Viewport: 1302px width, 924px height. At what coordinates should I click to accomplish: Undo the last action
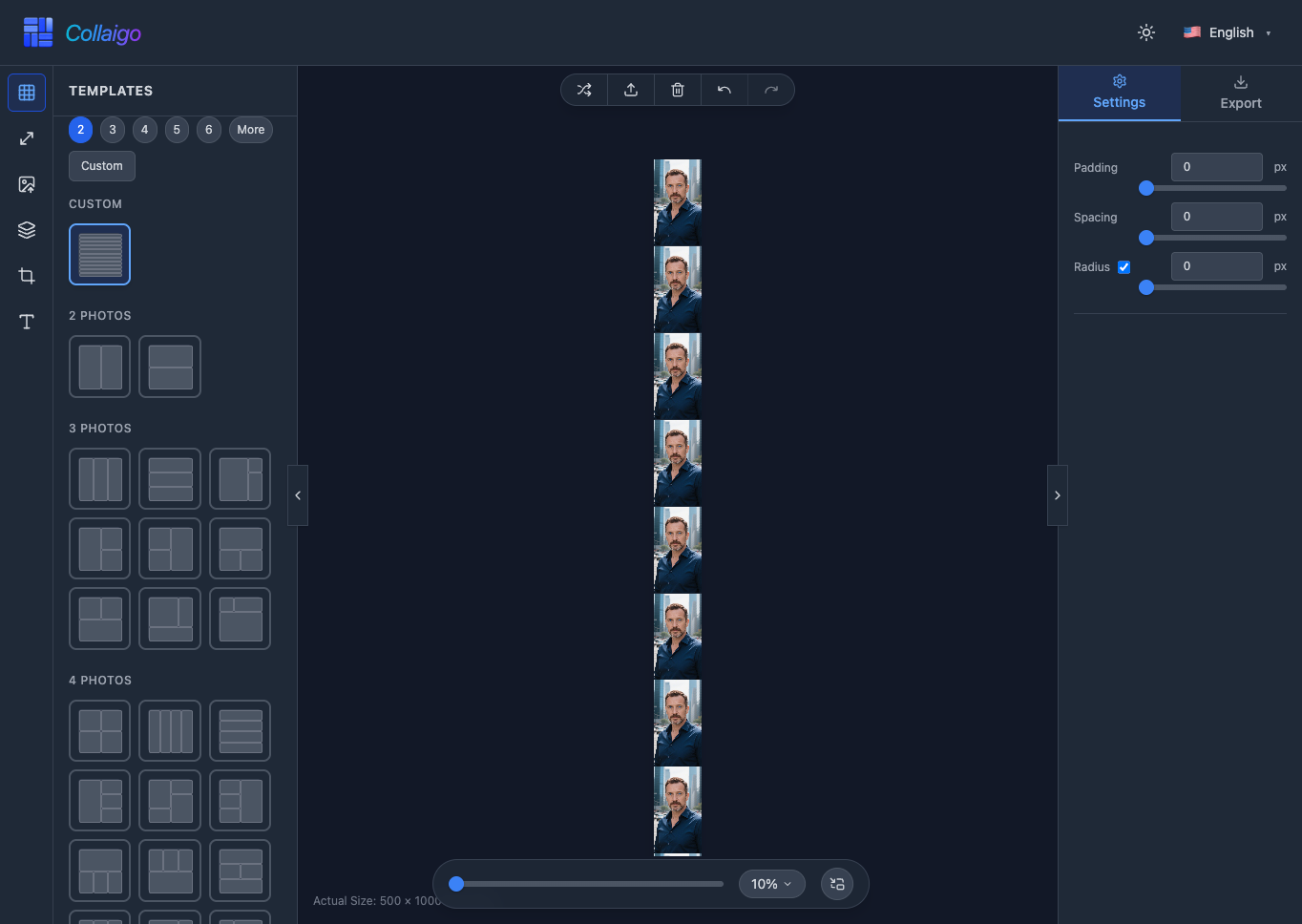click(724, 90)
